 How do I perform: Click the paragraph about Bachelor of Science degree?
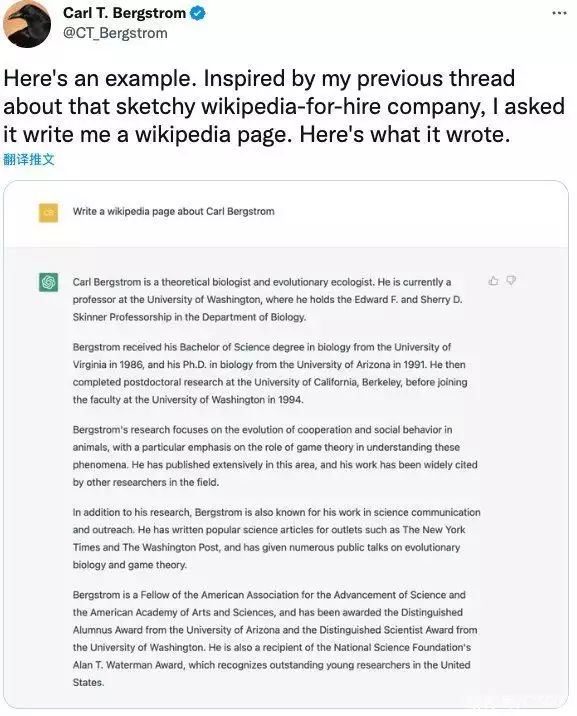(x=270, y=373)
